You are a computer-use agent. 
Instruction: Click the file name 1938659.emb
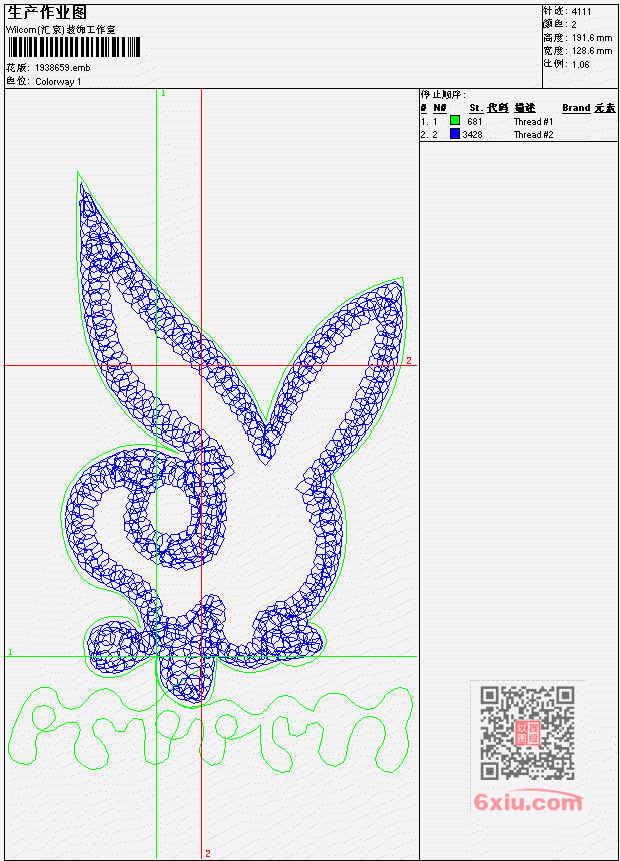coord(63,68)
